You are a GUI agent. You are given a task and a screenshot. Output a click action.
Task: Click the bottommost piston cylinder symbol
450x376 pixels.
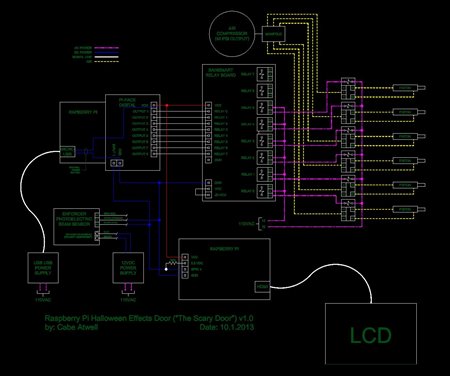pyautogui.click(x=409, y=209)
